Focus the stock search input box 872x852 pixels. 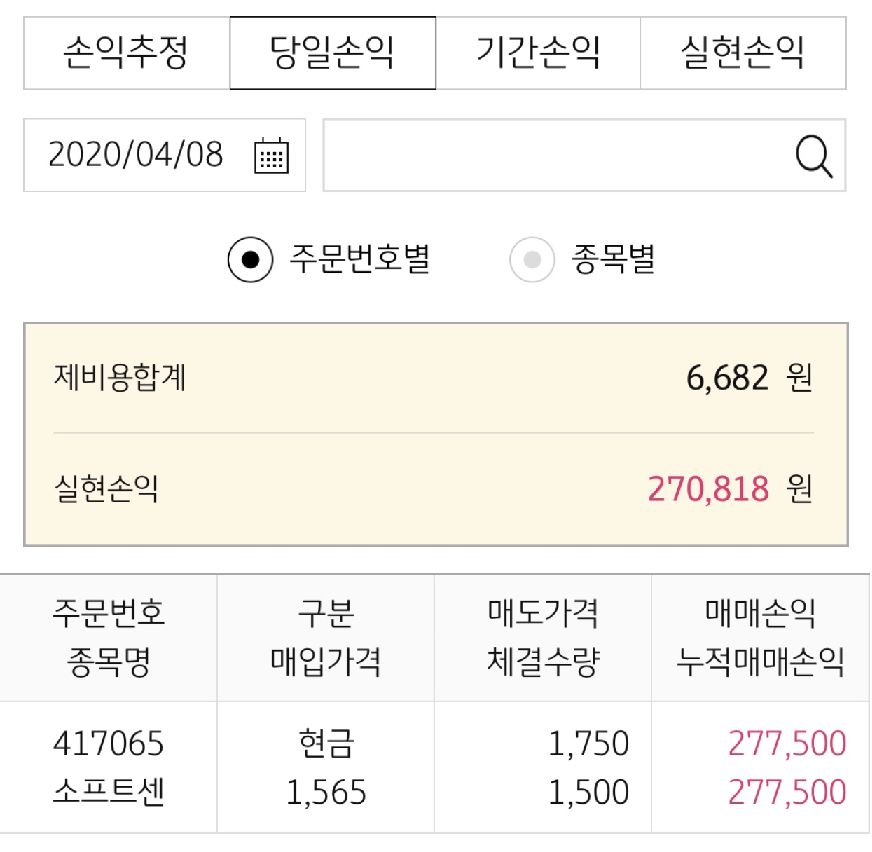(x=555, y=155)
